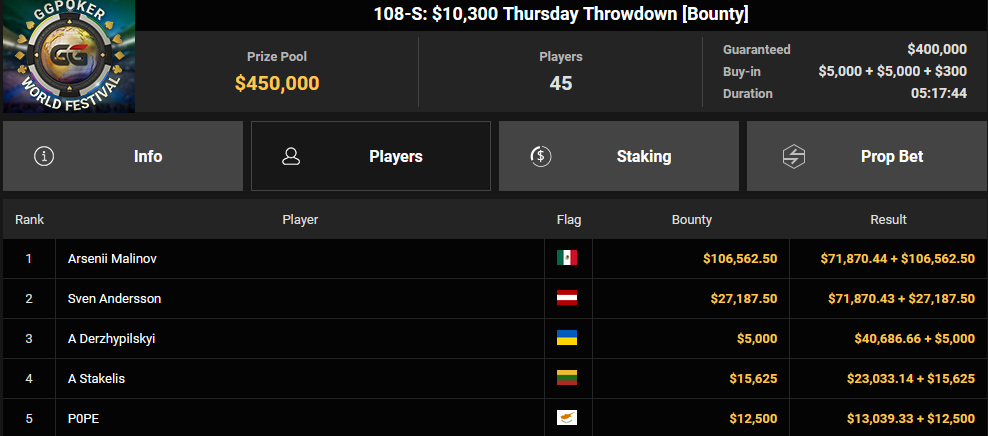The width and height of the screenshot is (988, 436).
Task: Open the Prop Bet tab
Action: click(x=867, y=156)
